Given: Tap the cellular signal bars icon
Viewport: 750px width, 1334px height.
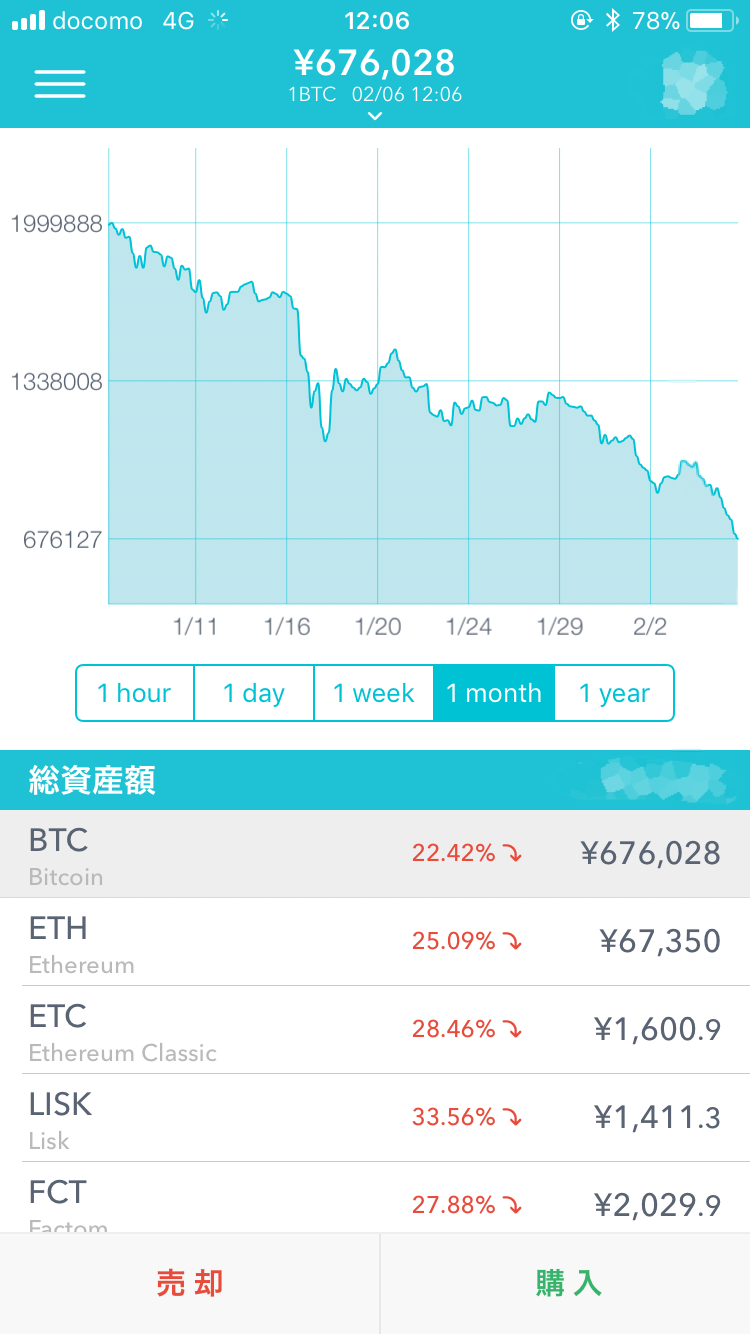Looking at the screenshot, I should [x=28, y=20].
